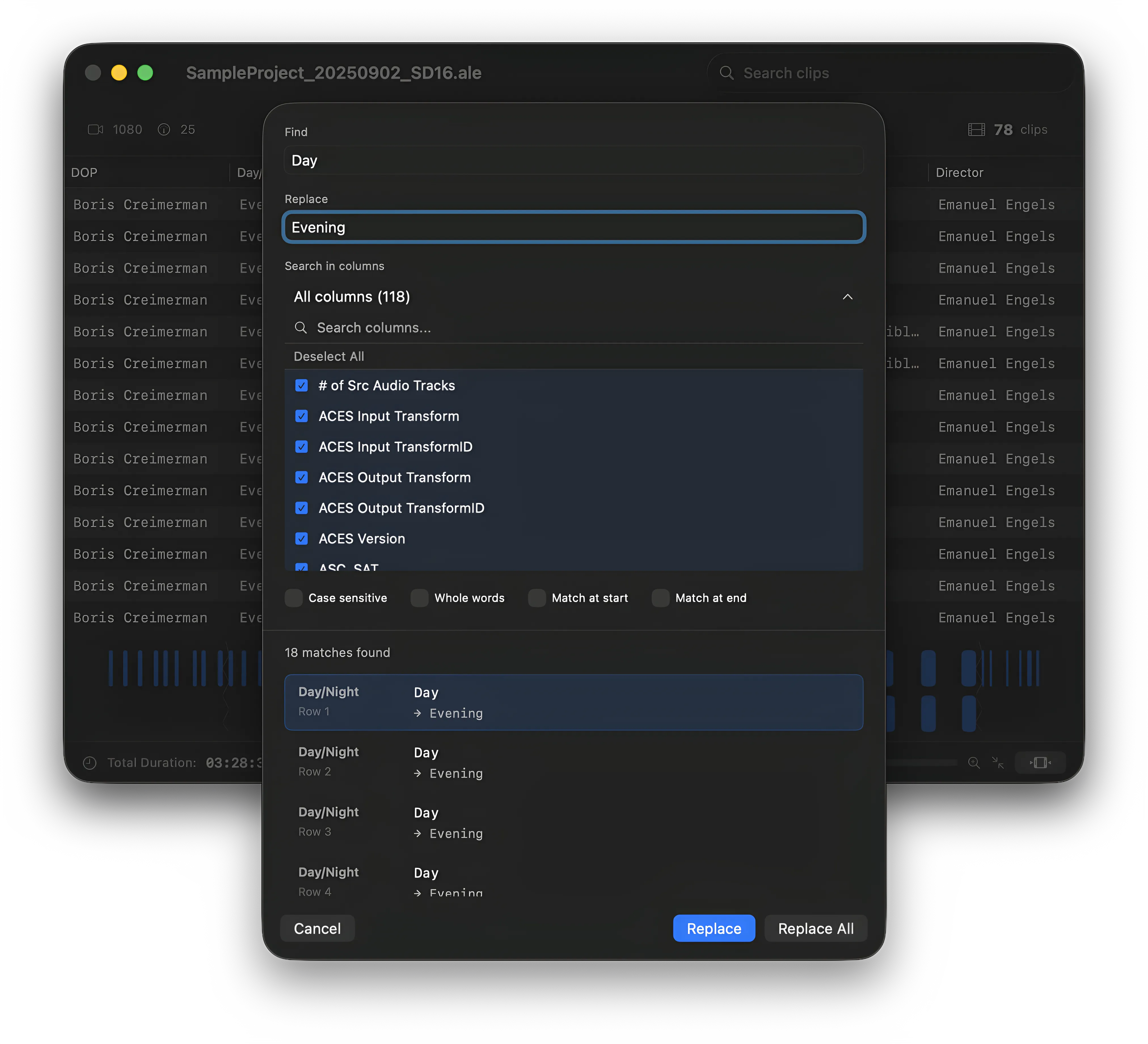Collapse the All columns (118) list
Screen dimensions: 1148x1044
point(848,297)
